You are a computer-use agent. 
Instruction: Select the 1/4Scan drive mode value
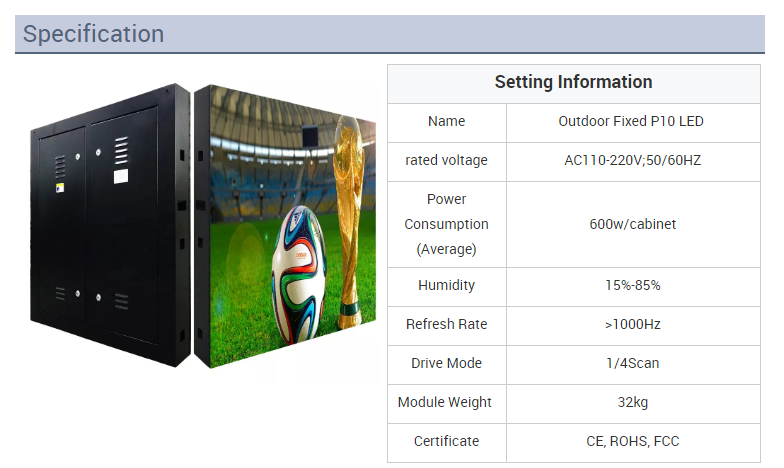pos(632,363)
